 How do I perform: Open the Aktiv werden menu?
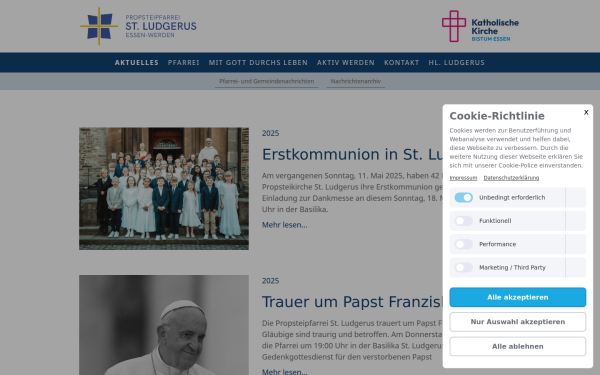click(x=346, y=62)
